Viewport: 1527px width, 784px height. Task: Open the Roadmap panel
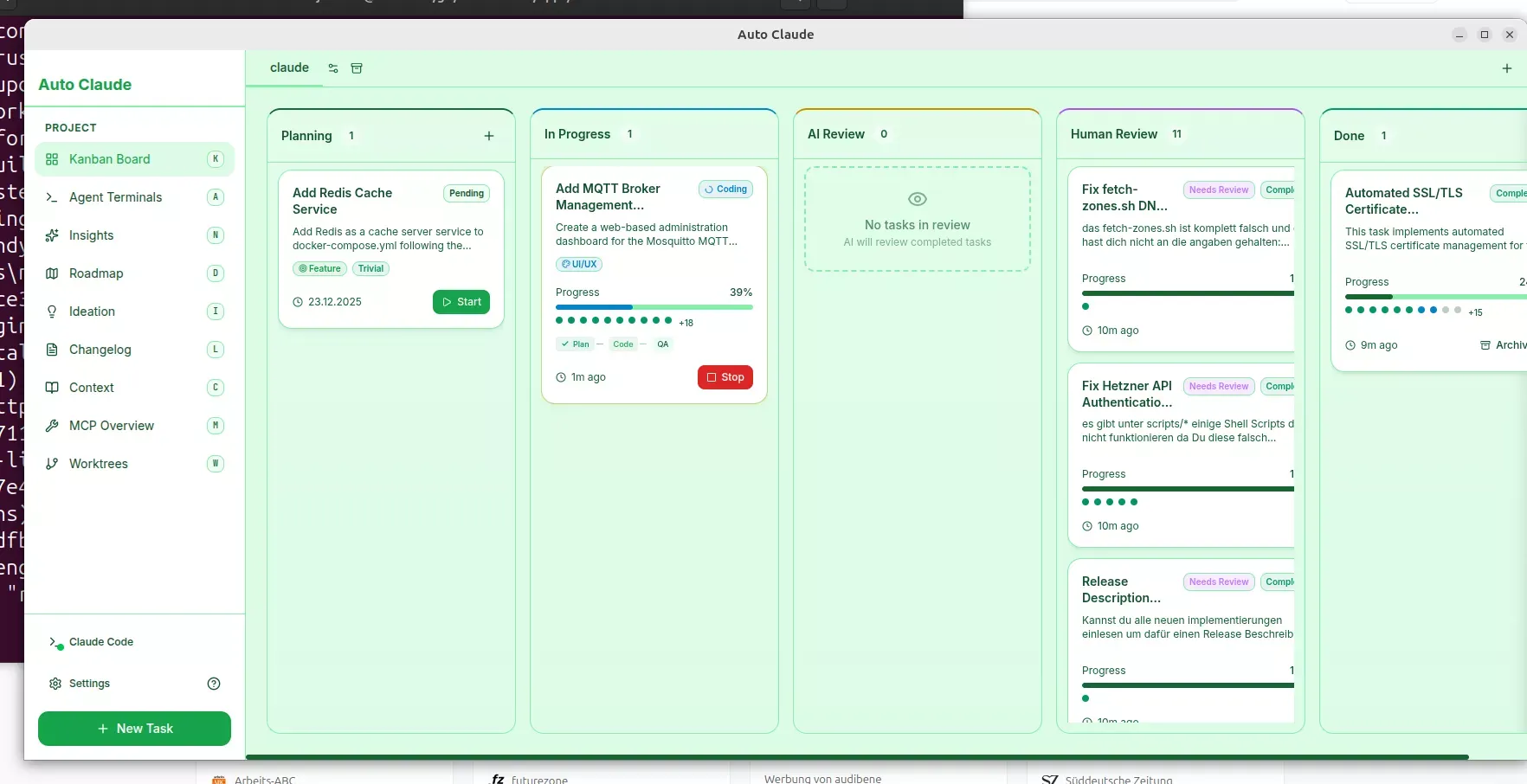click(x=95, y=273)
